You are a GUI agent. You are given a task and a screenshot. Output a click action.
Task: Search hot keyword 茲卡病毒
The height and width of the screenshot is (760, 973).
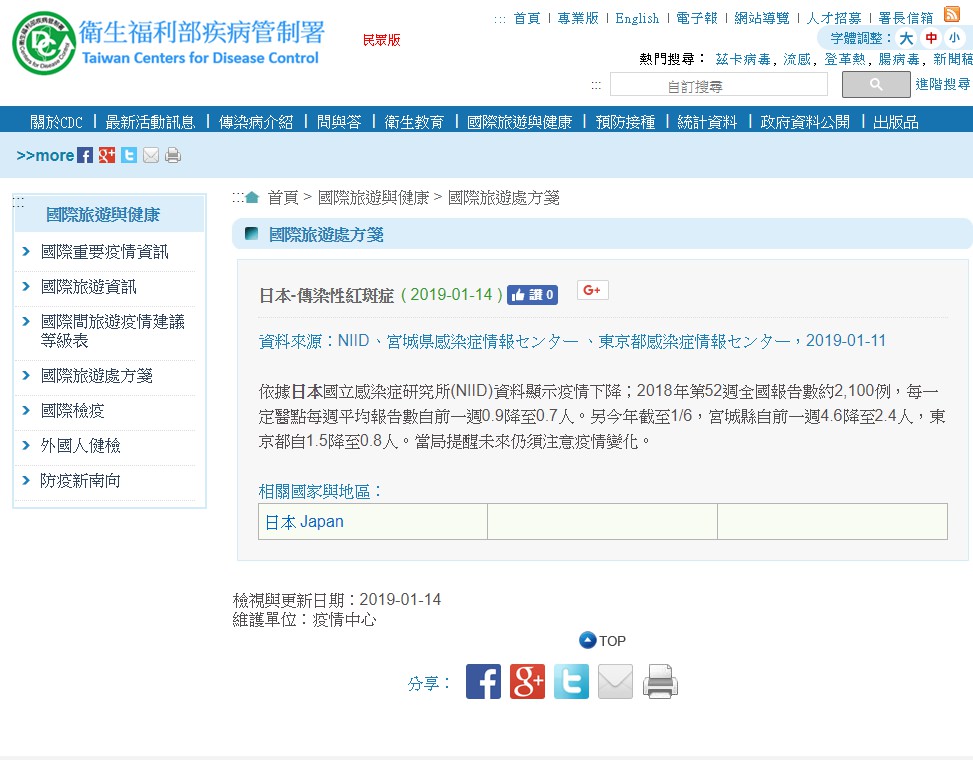743,59
